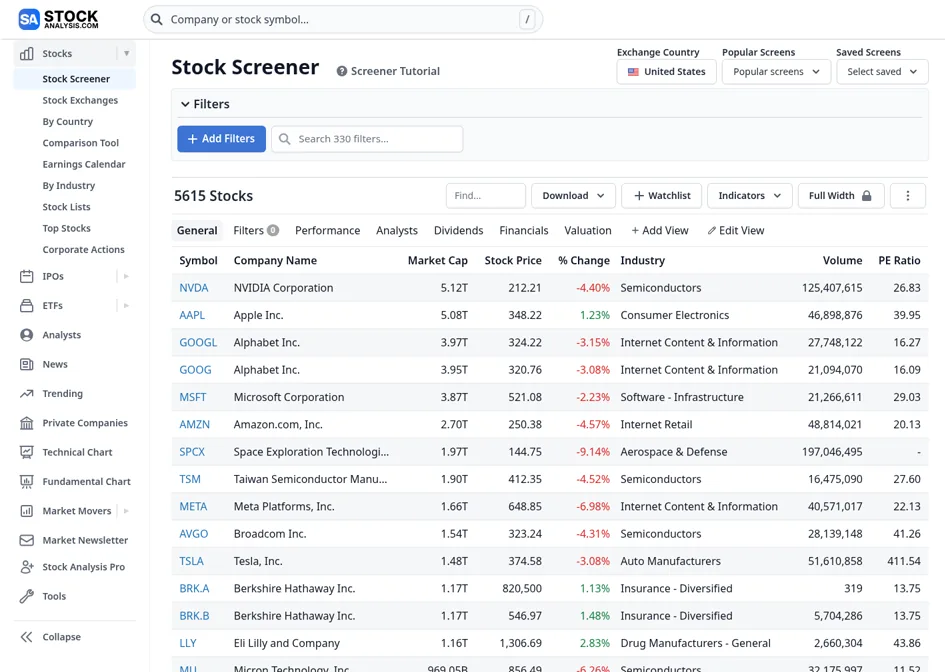The width and height of the screenshot is (945, 672).
Task: Open the TSLA symbol link
Action: (191, 561)
